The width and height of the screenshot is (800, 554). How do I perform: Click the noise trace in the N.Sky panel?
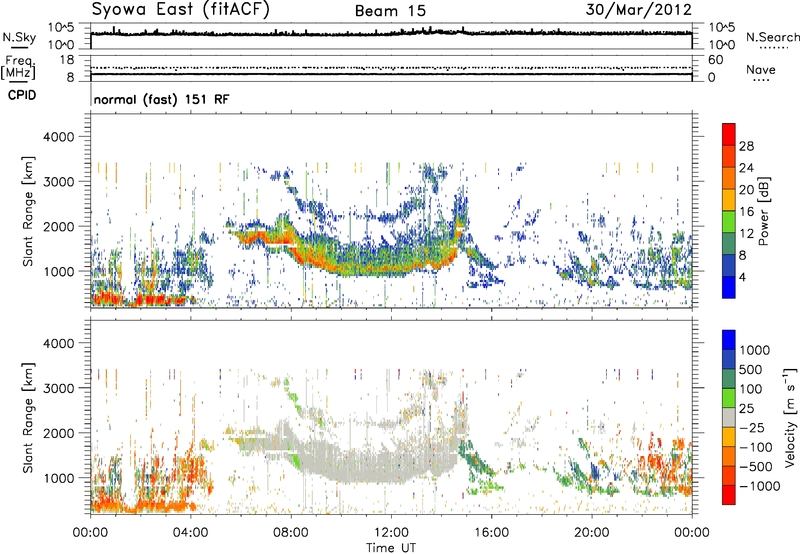tap(391, 34)
